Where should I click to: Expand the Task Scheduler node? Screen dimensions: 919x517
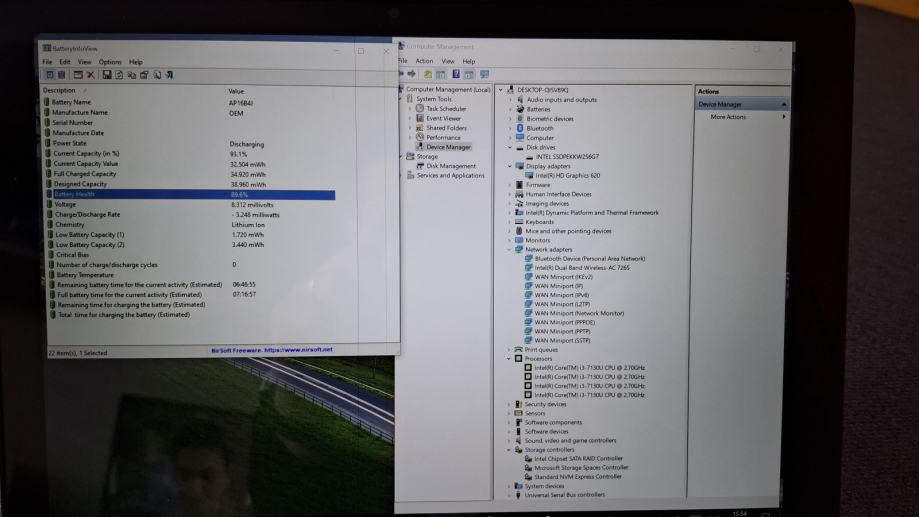coord(410,109)
